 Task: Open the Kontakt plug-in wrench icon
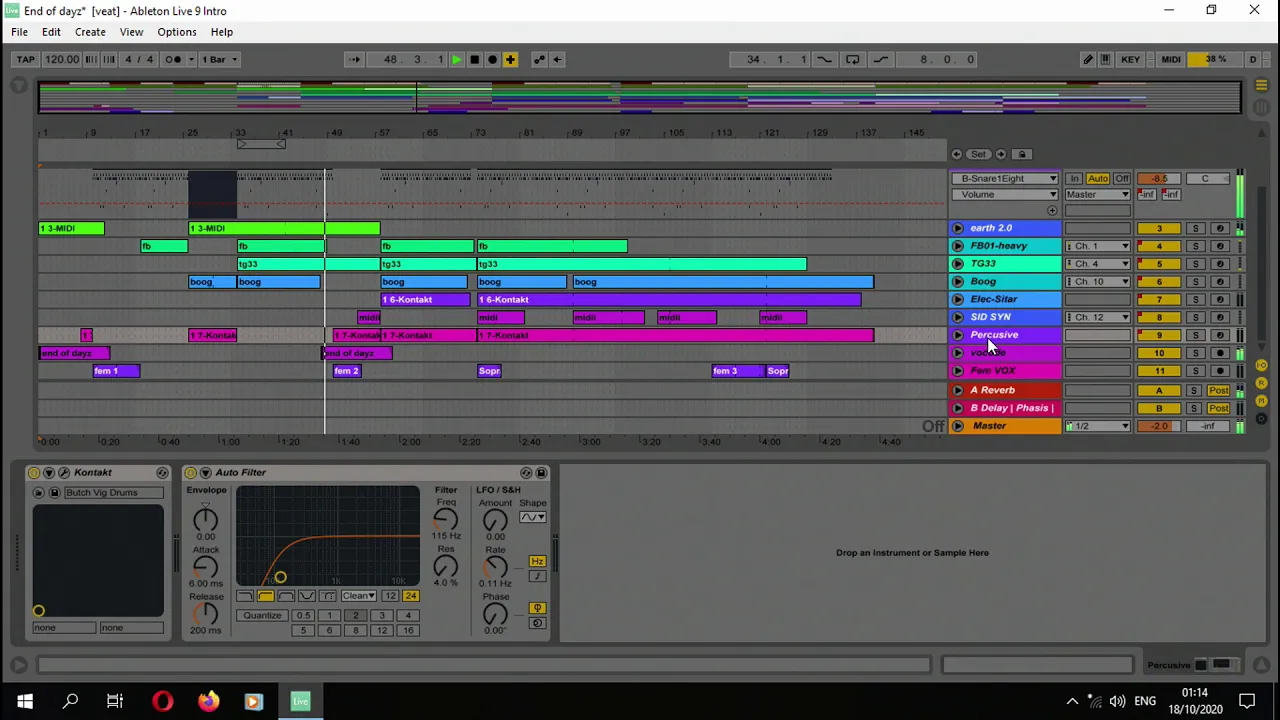(x=64, y=472)
